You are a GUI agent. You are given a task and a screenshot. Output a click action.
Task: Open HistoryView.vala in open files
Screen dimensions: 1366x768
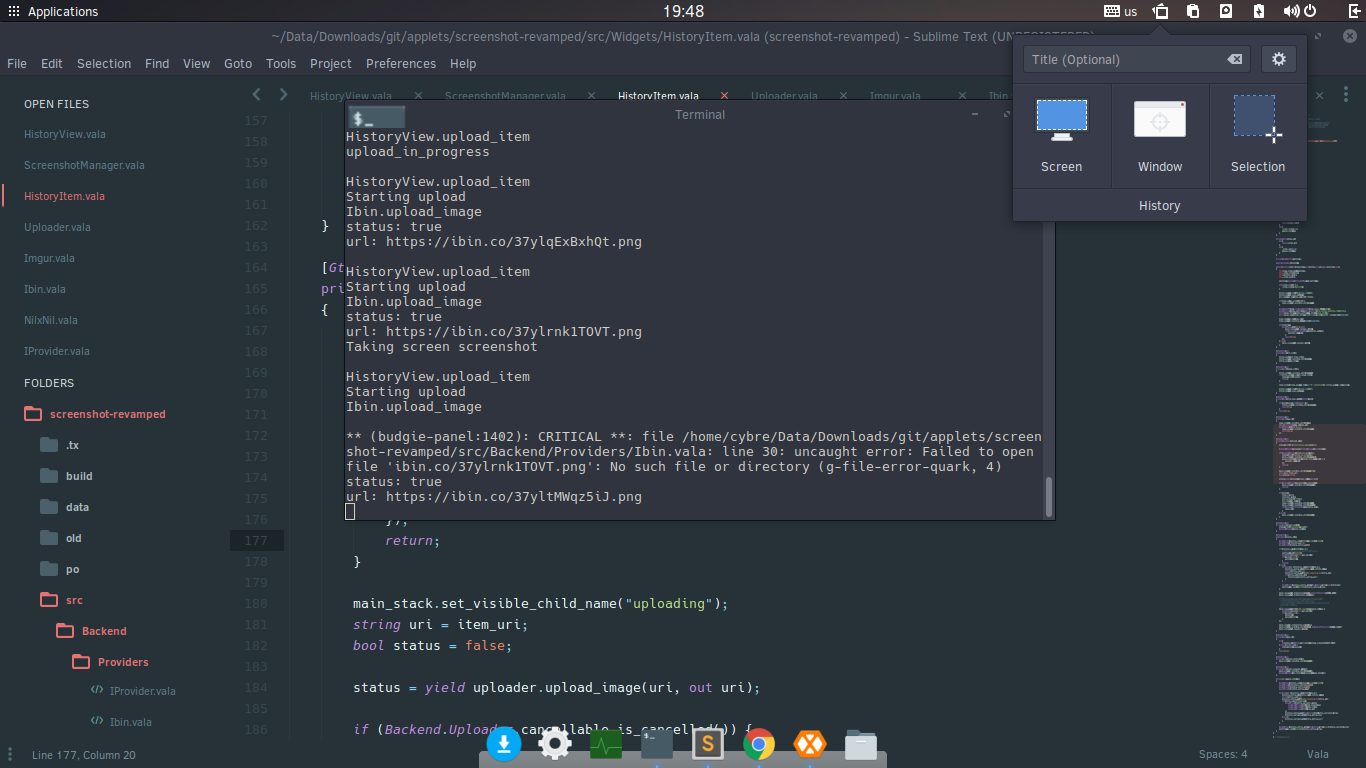[65, 134]
